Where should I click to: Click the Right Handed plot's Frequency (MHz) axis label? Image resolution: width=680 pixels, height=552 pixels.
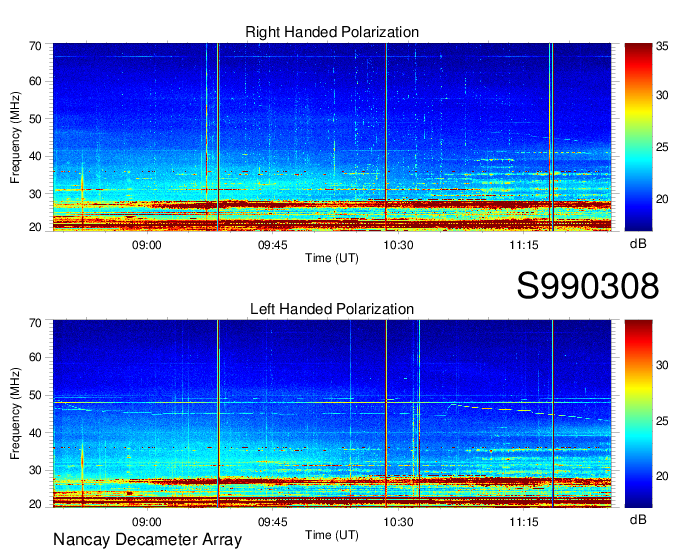[15, 137]
